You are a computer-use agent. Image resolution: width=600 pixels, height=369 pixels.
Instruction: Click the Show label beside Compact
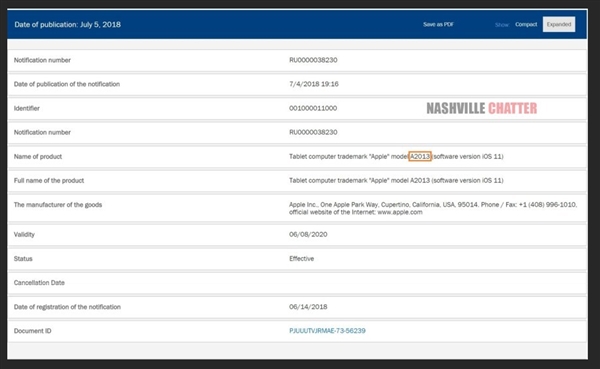click(502, 25)
